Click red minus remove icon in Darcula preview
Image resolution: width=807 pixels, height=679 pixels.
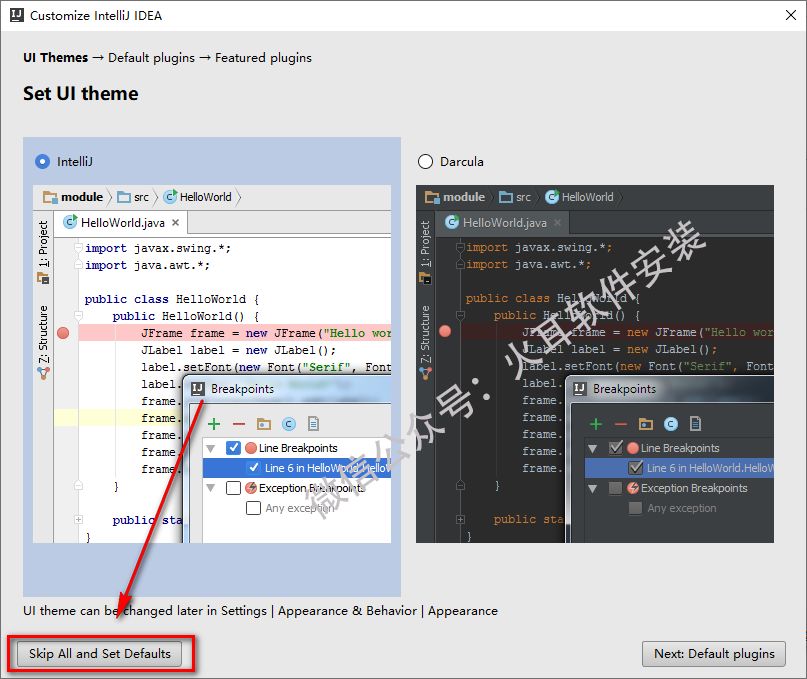pos(621,424)
